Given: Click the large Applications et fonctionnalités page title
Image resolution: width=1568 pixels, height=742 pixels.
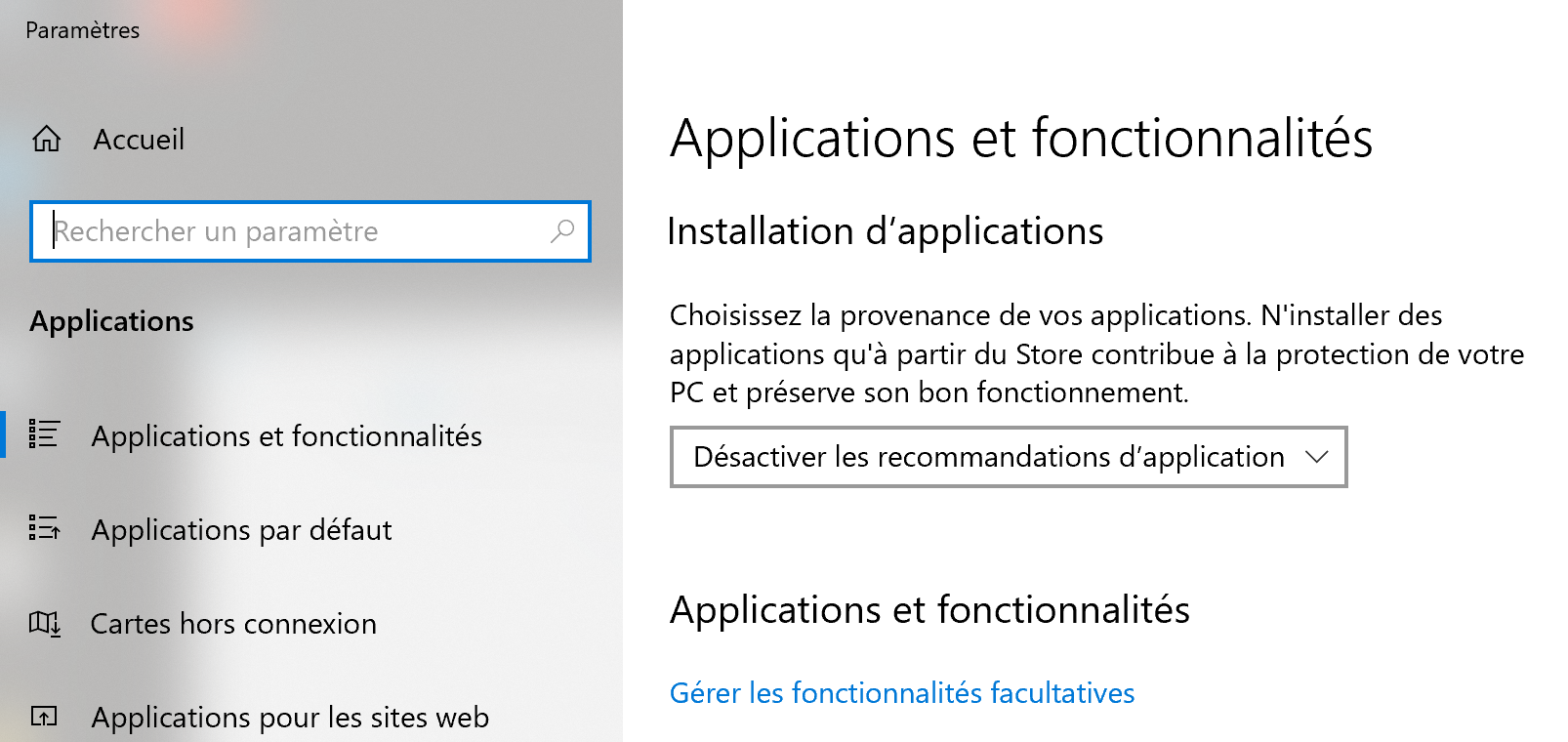Looking at the screenshot, I should (1021, 139).
